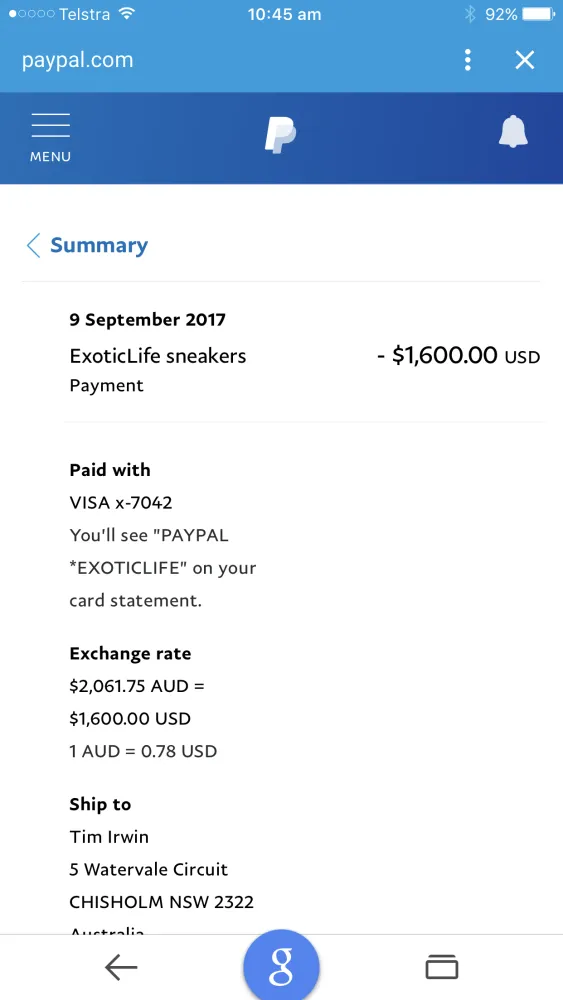
Task: Tap the paypal.com address bar
Action: 77,60
